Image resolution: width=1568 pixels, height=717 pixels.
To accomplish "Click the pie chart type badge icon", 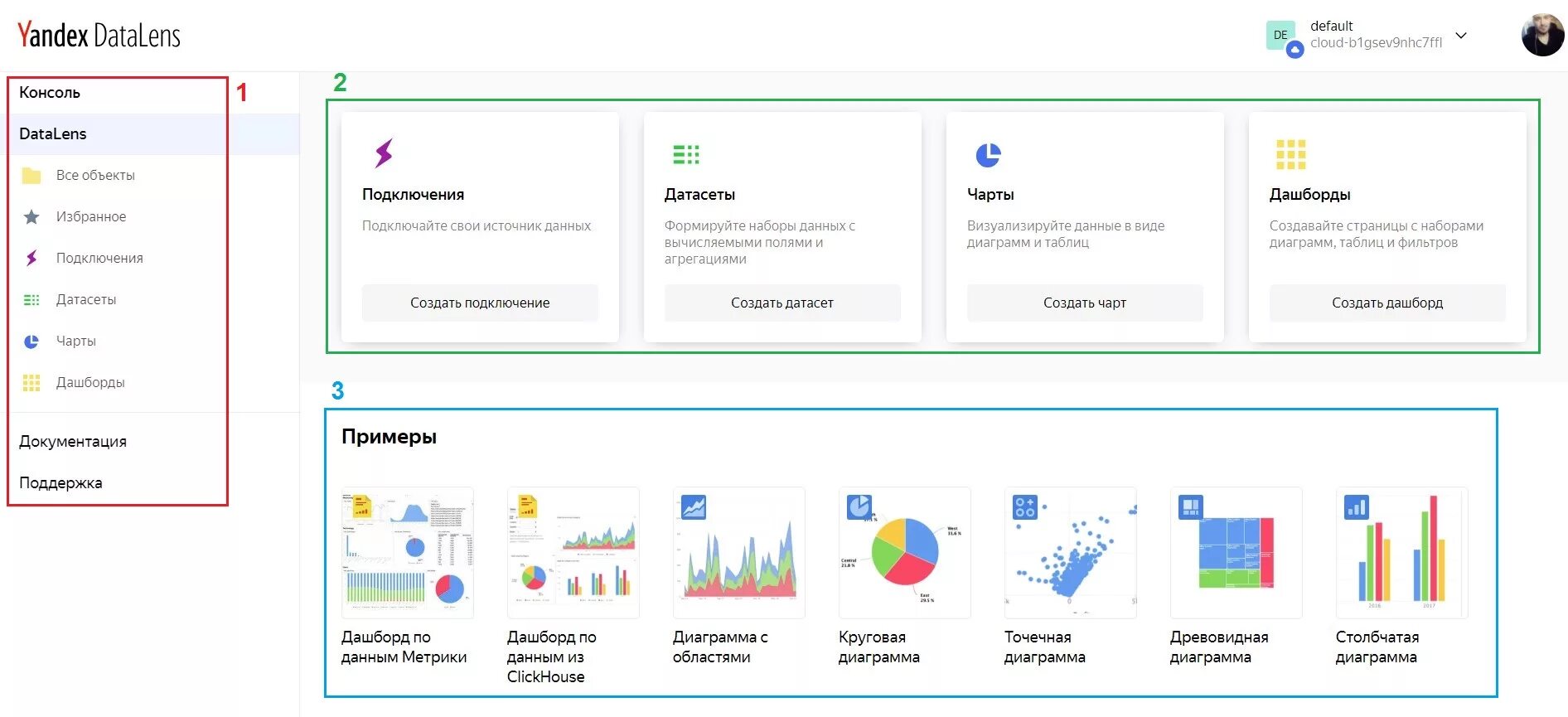I will (859, 506).
